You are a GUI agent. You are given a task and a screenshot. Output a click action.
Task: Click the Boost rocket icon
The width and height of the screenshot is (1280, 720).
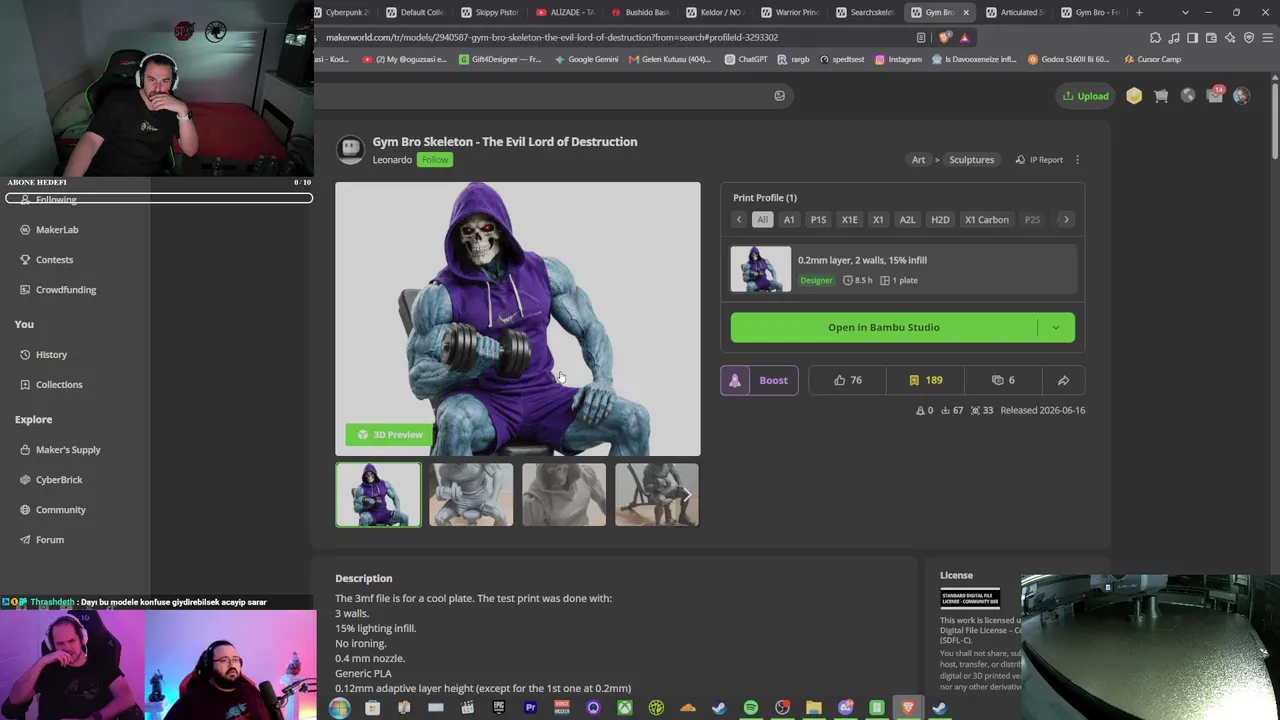tap(735, 380)
